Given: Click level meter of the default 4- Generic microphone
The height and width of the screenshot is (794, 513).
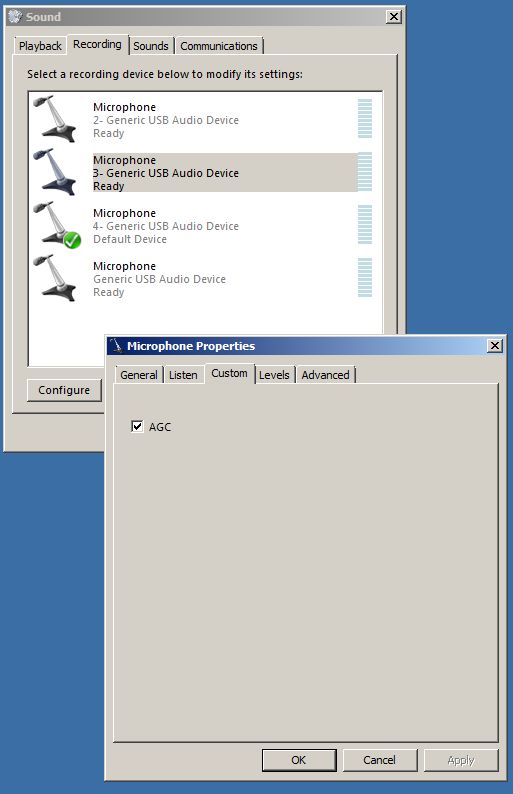Looking at the screenshot, I should click(x=365, y=225).
